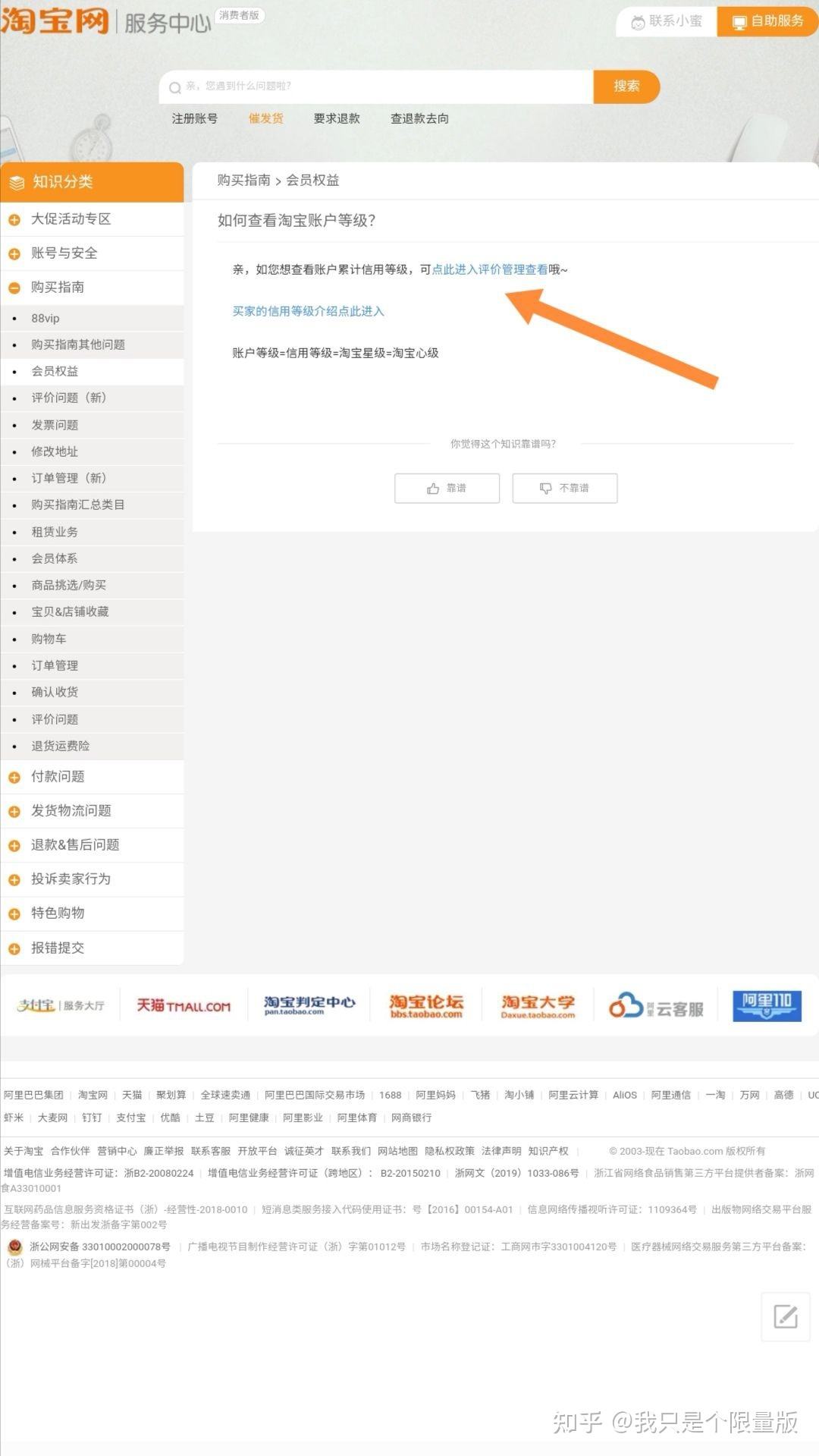Open the 隐私权政策 footer link
Screen dimensions: 819x1456
point(450,1151)
